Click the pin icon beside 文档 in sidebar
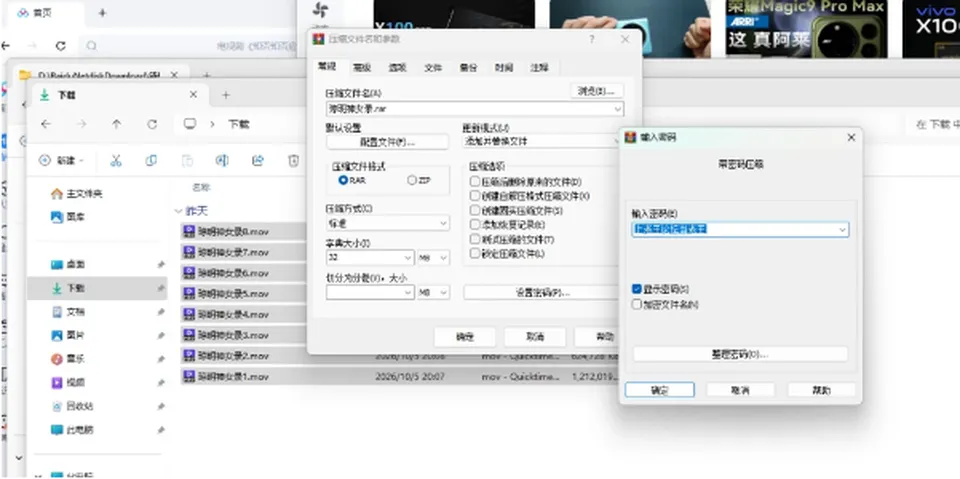The height and width of the screenshot is (479, 960). [x=160, y=312]
